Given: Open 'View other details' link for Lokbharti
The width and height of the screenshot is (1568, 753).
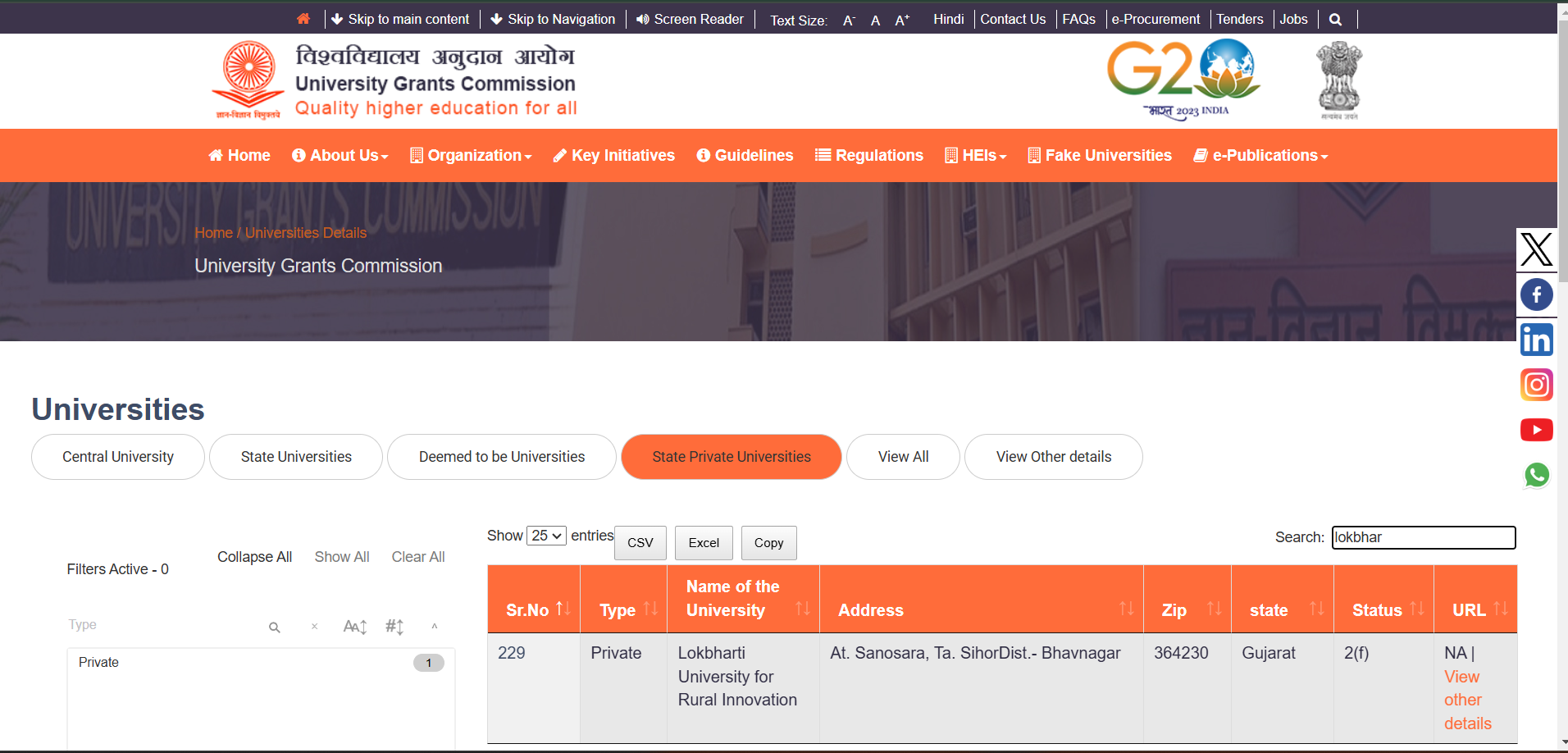Looking at the screenshot, I should 1467,700.
